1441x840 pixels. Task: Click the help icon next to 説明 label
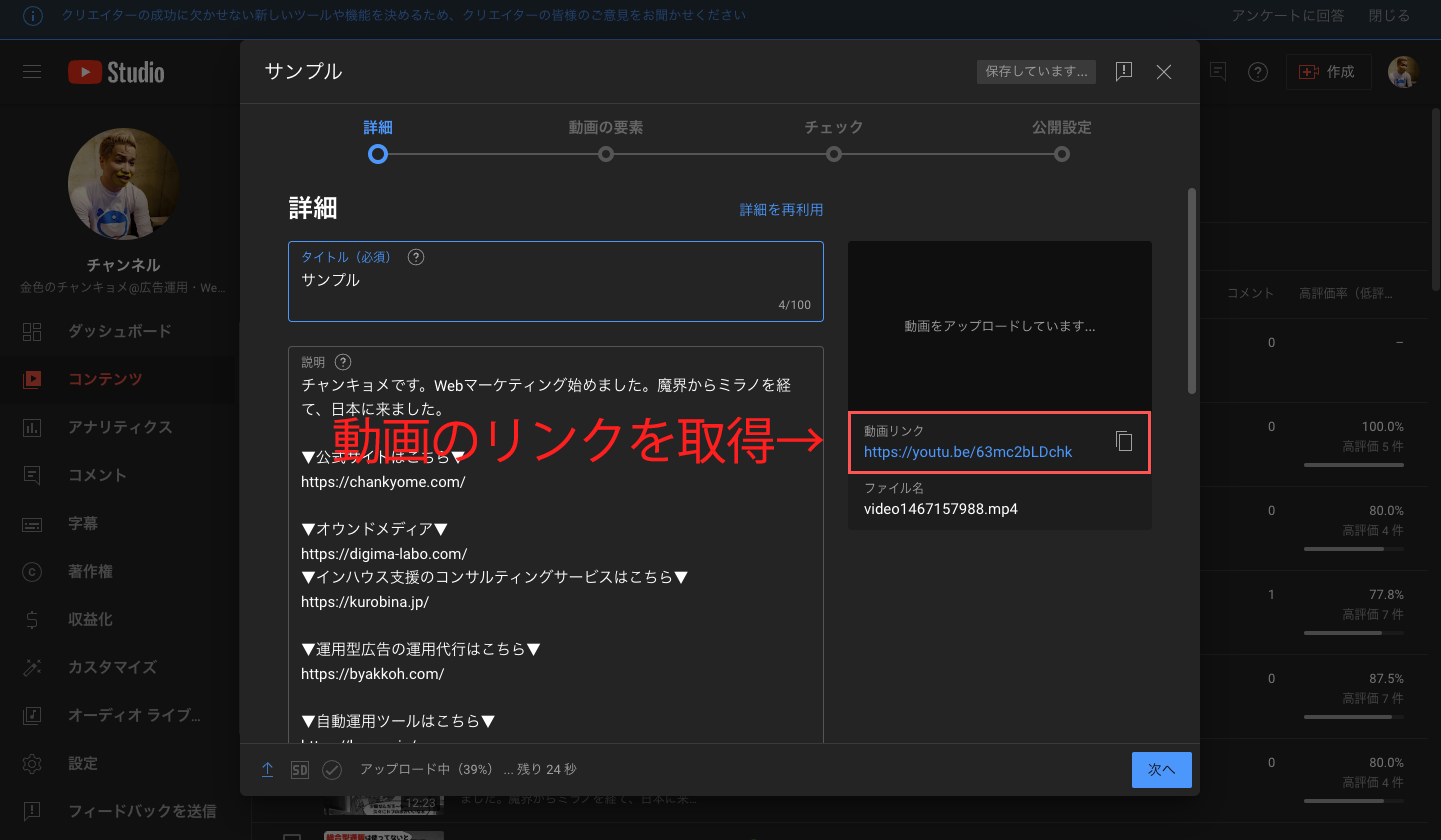pos(343,362)
